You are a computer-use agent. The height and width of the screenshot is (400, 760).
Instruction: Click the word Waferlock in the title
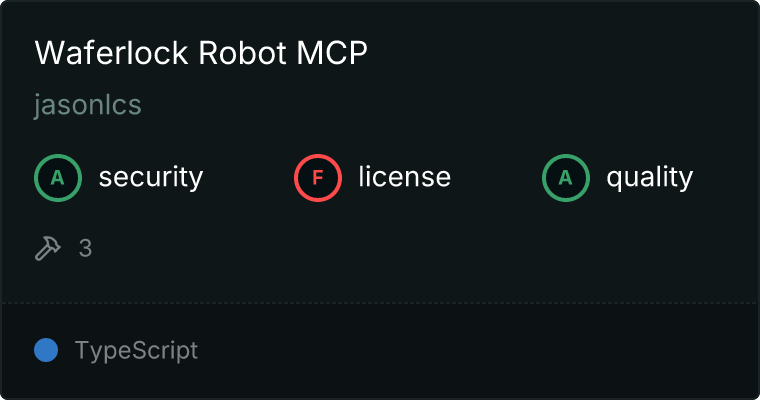[111, 52]
